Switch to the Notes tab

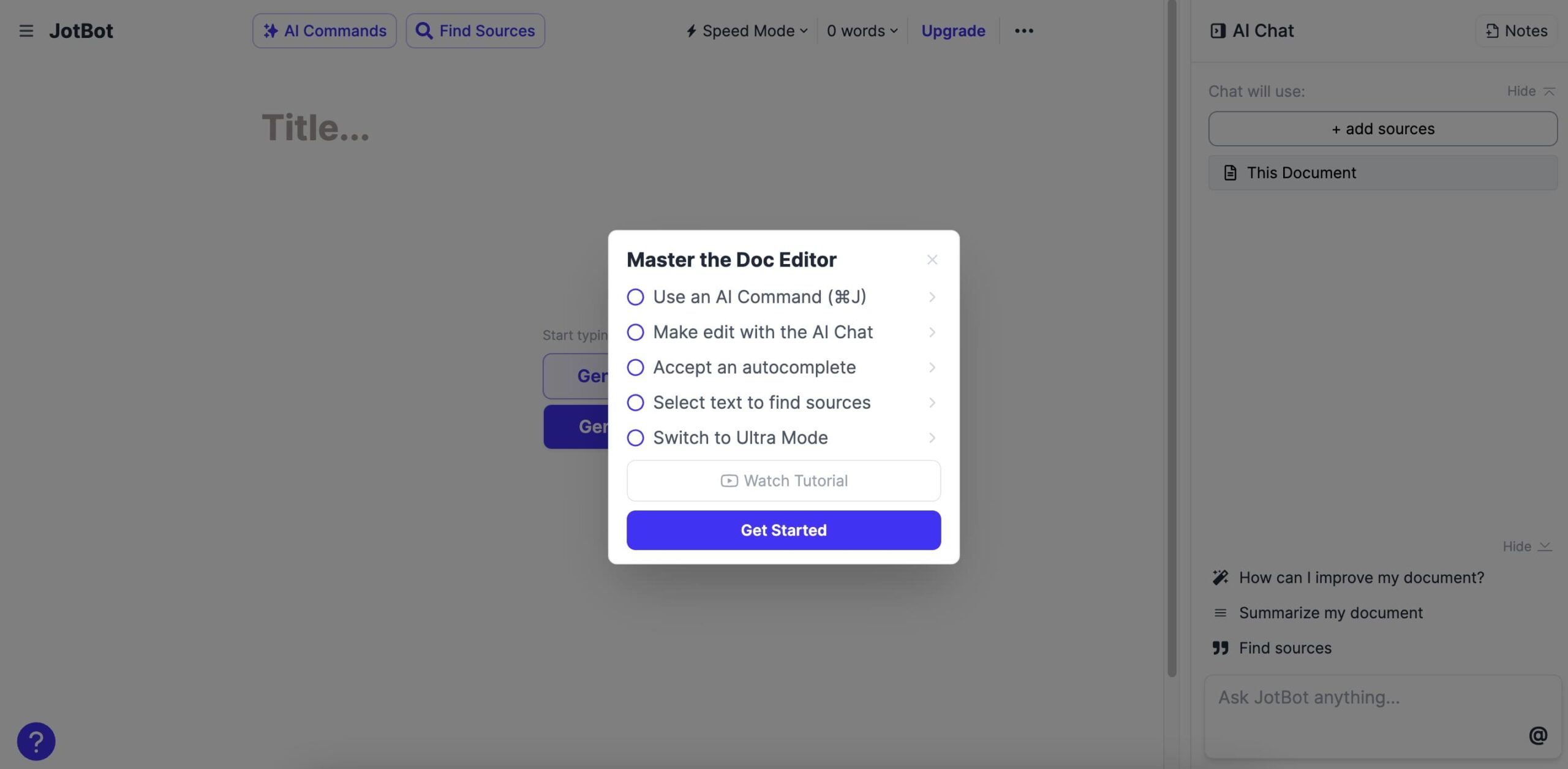[x=1517, y=31]
